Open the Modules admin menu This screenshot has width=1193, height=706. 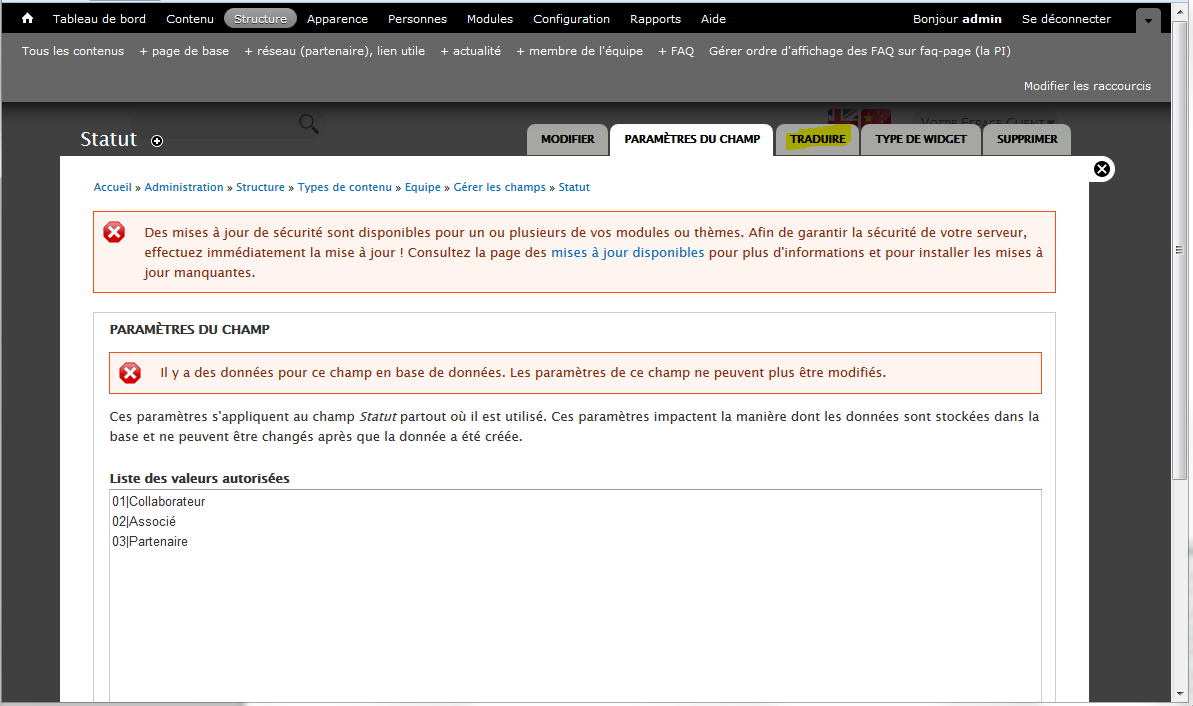click(490, 19)
